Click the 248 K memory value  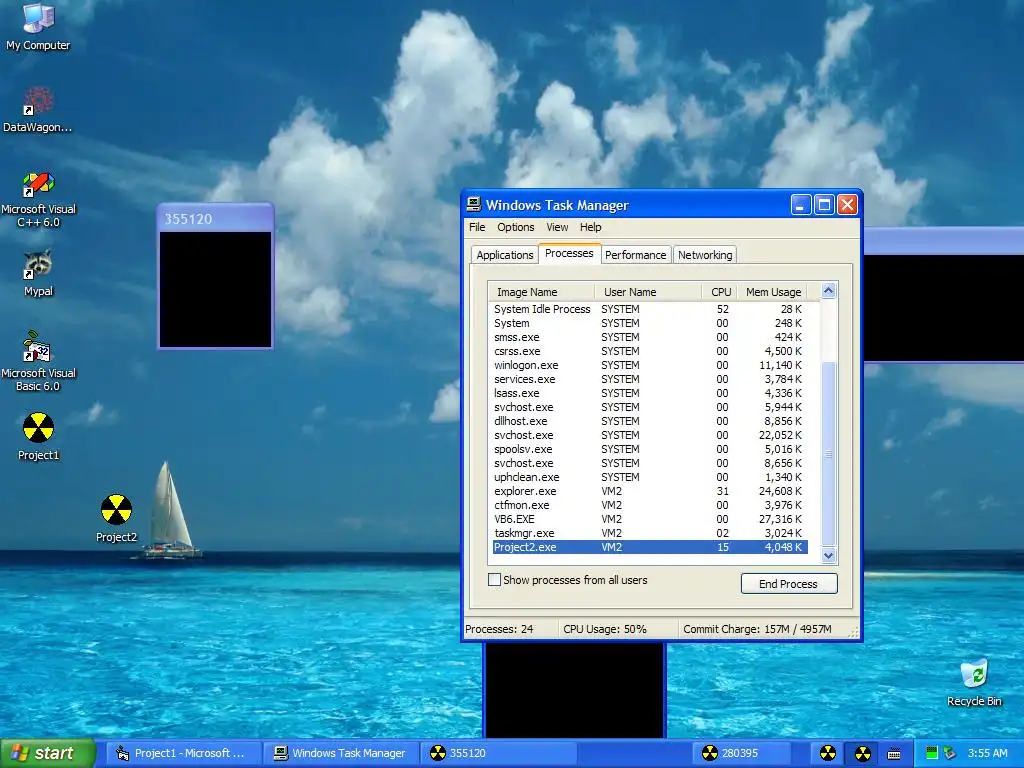[788, 323]
